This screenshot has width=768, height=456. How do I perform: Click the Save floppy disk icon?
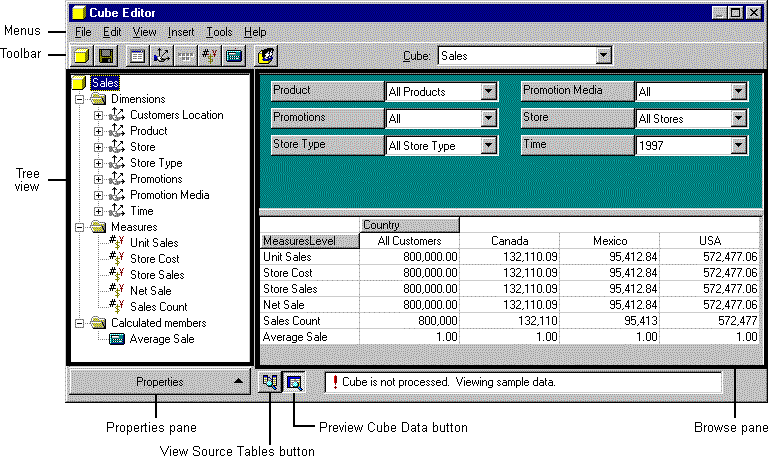(x=105, y=57)
